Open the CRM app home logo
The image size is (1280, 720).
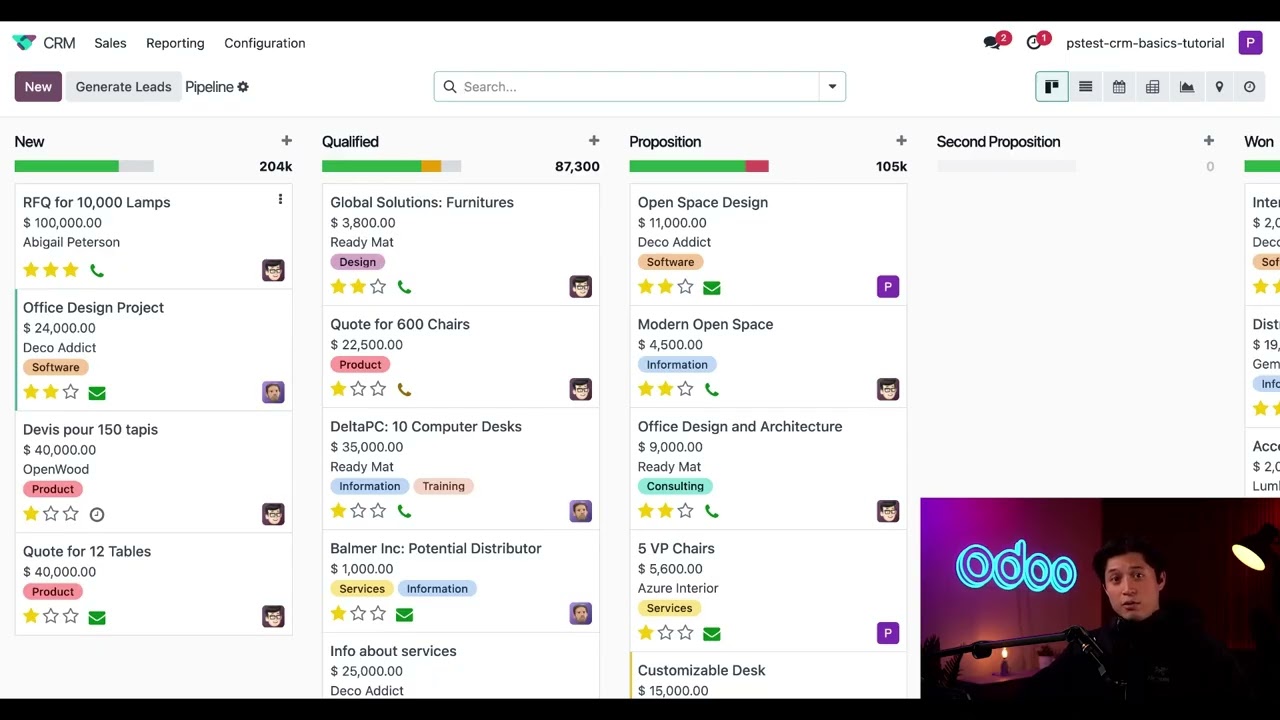point(24,43)
